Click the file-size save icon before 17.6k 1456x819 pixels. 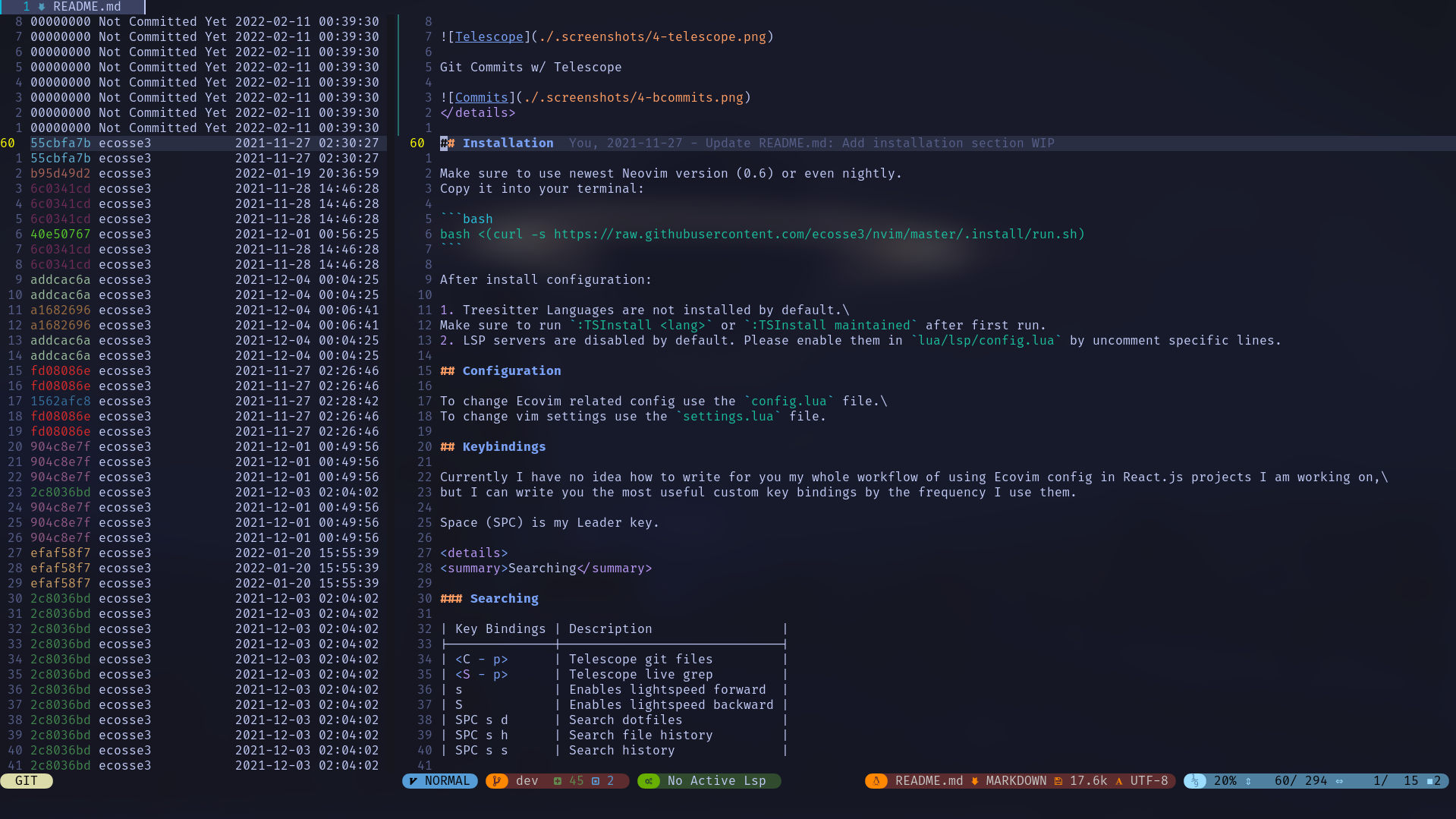(x=1058, y=781)
